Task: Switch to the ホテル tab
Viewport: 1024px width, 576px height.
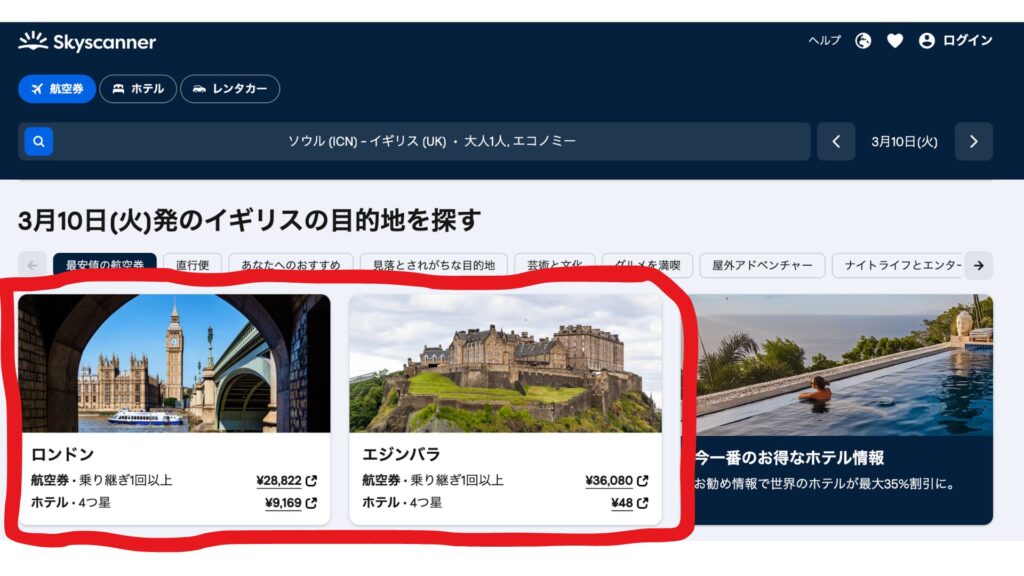Action: point(138,89)
